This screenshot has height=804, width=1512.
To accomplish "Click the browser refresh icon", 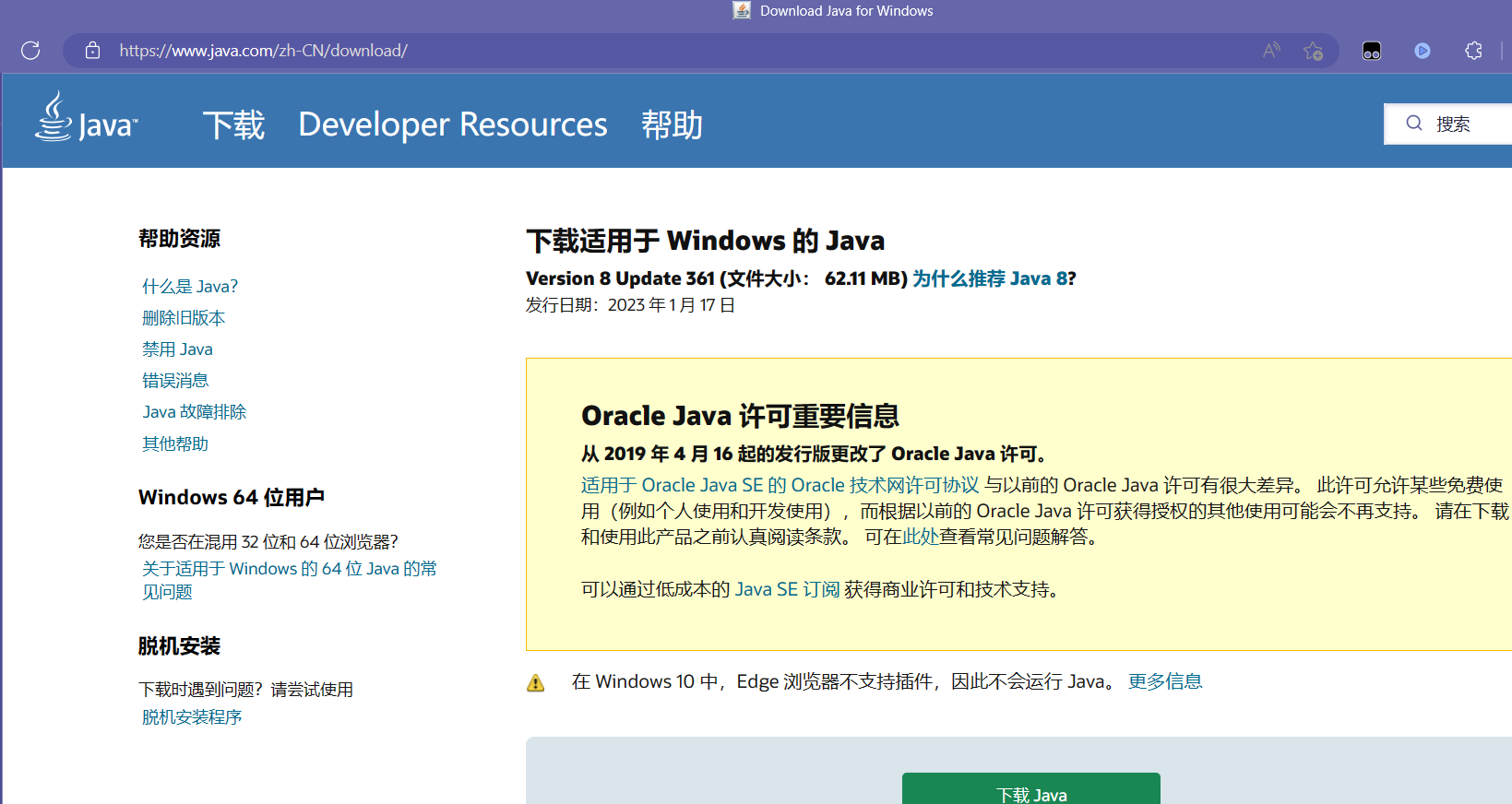I will [30, 50].
